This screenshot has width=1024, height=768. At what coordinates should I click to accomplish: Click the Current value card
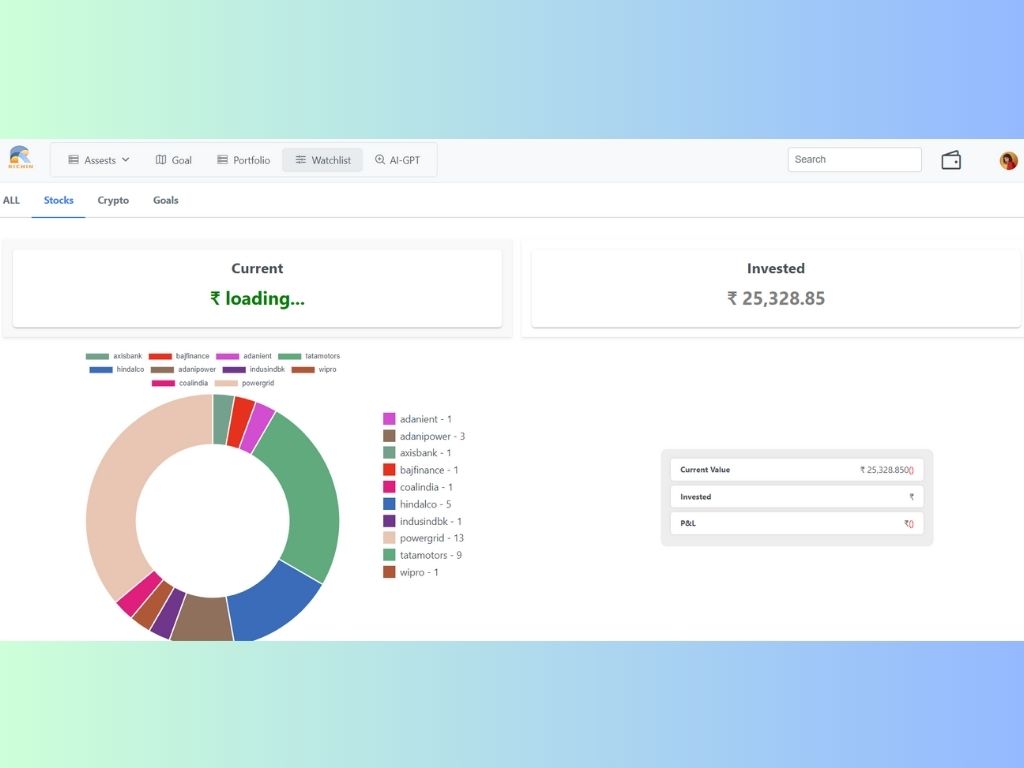click(x=257, y=288)
